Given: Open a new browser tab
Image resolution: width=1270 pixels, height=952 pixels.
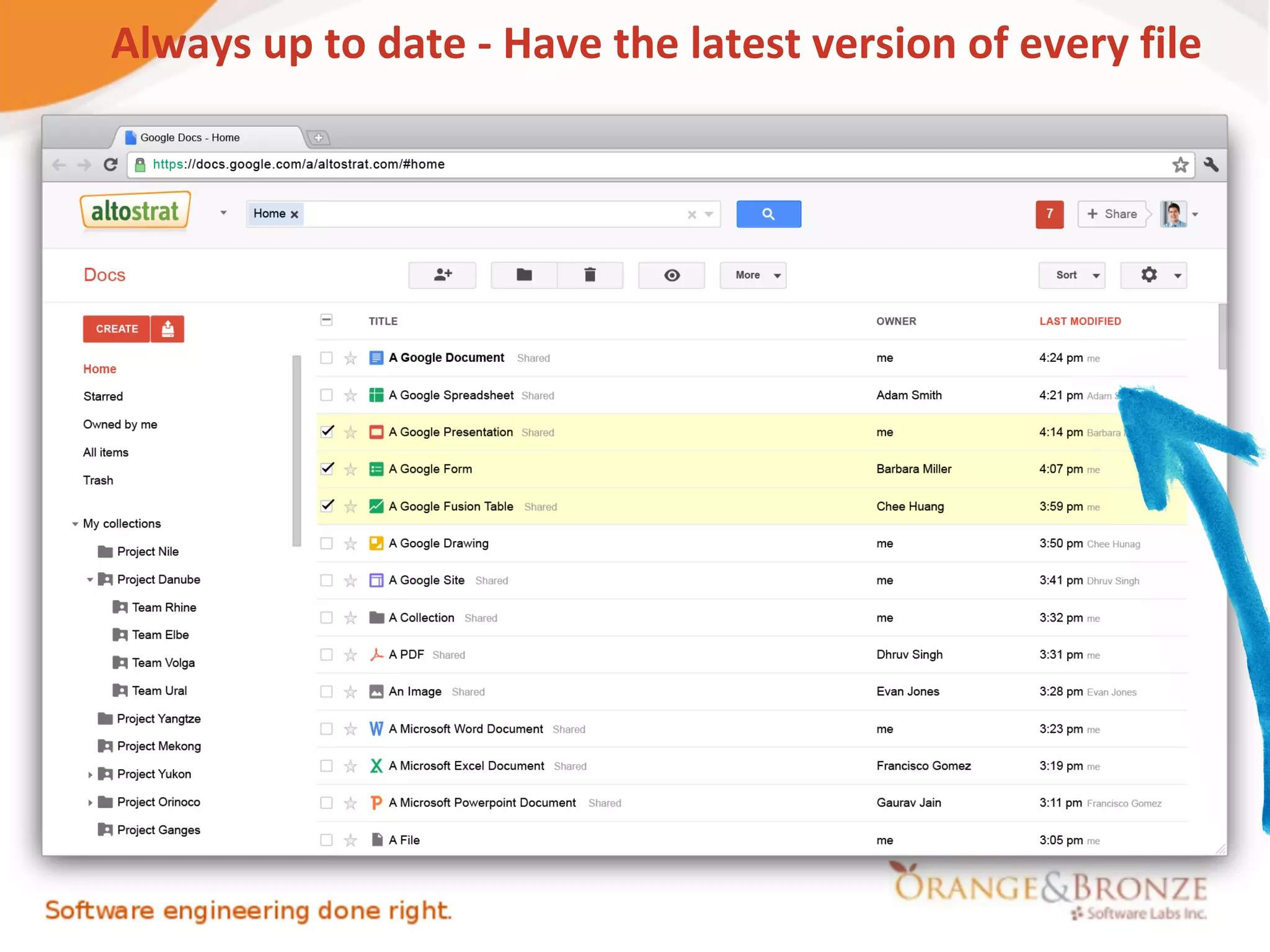Looking at the screenshot, I should pyautogui.click(x=318, y=138).
